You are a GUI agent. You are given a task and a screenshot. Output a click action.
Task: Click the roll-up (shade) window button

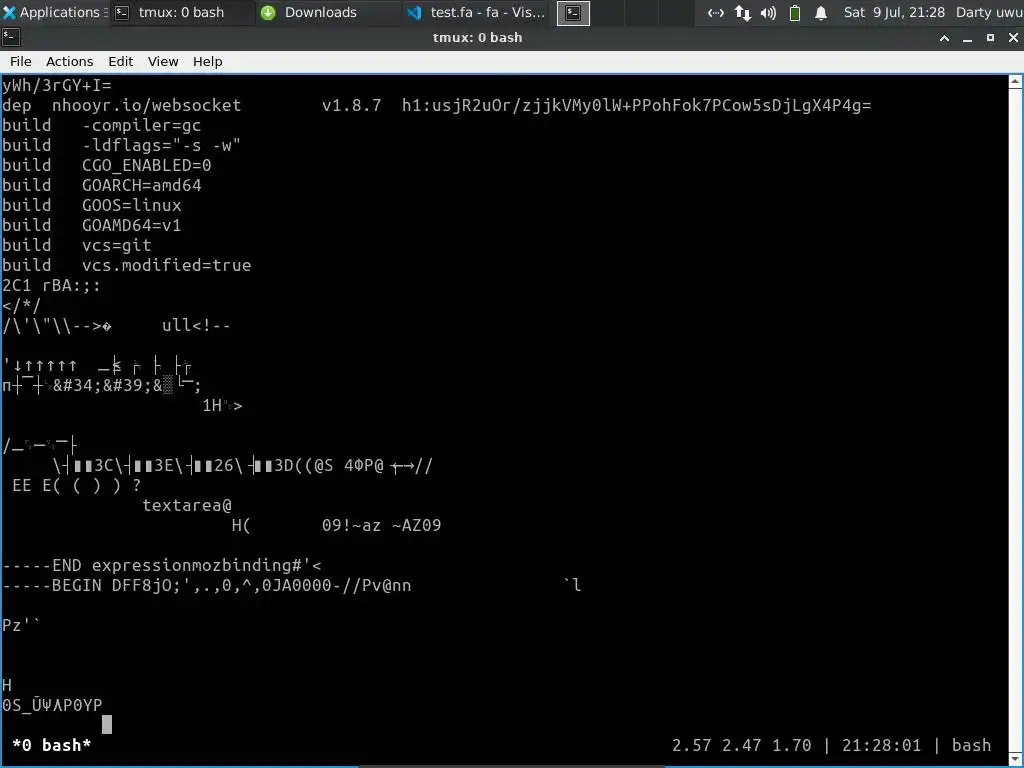944,38
